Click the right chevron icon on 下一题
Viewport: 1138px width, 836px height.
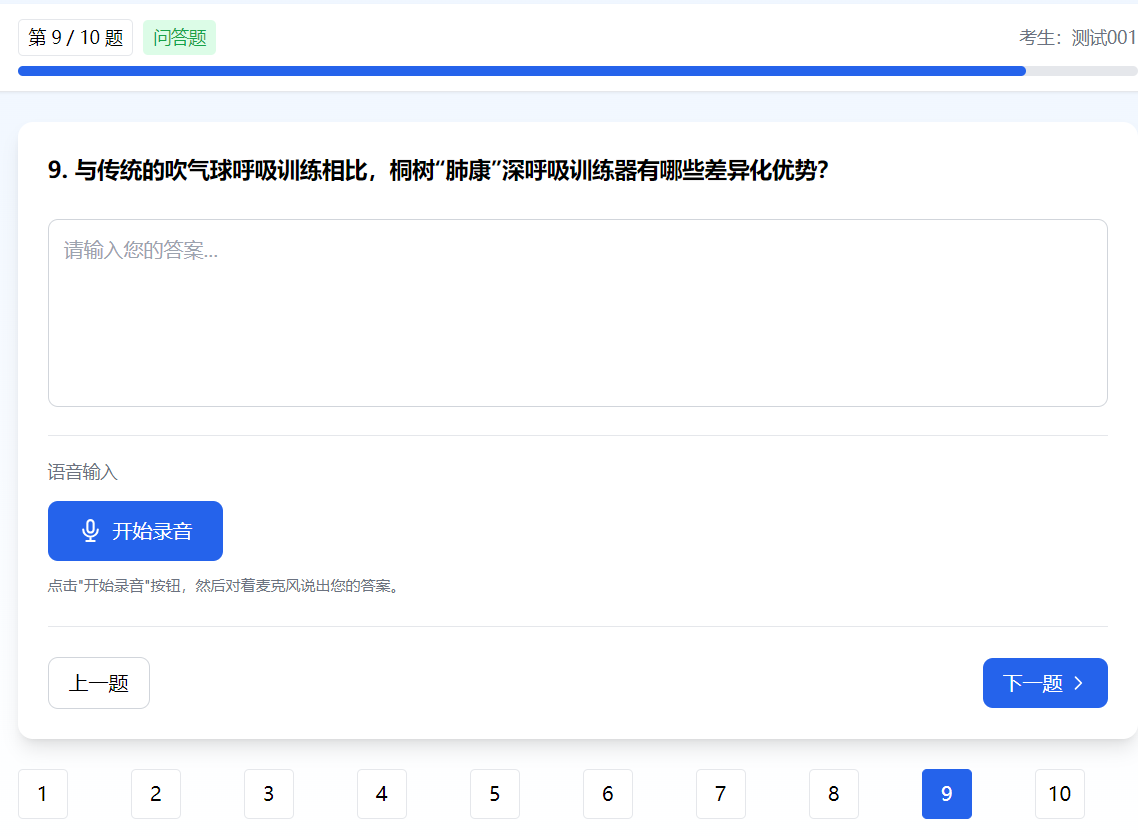(1078, 683)
